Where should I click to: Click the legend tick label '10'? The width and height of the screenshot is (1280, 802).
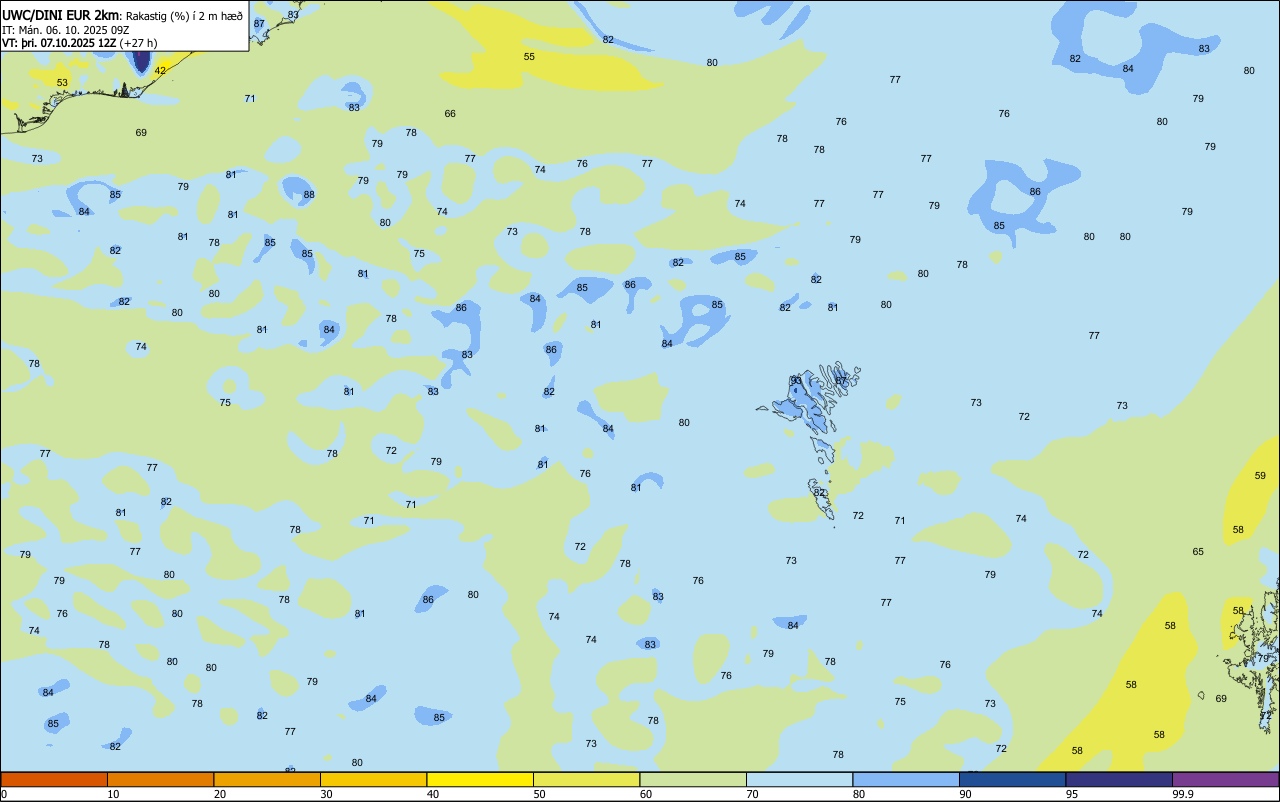click(x=113, y=794)
